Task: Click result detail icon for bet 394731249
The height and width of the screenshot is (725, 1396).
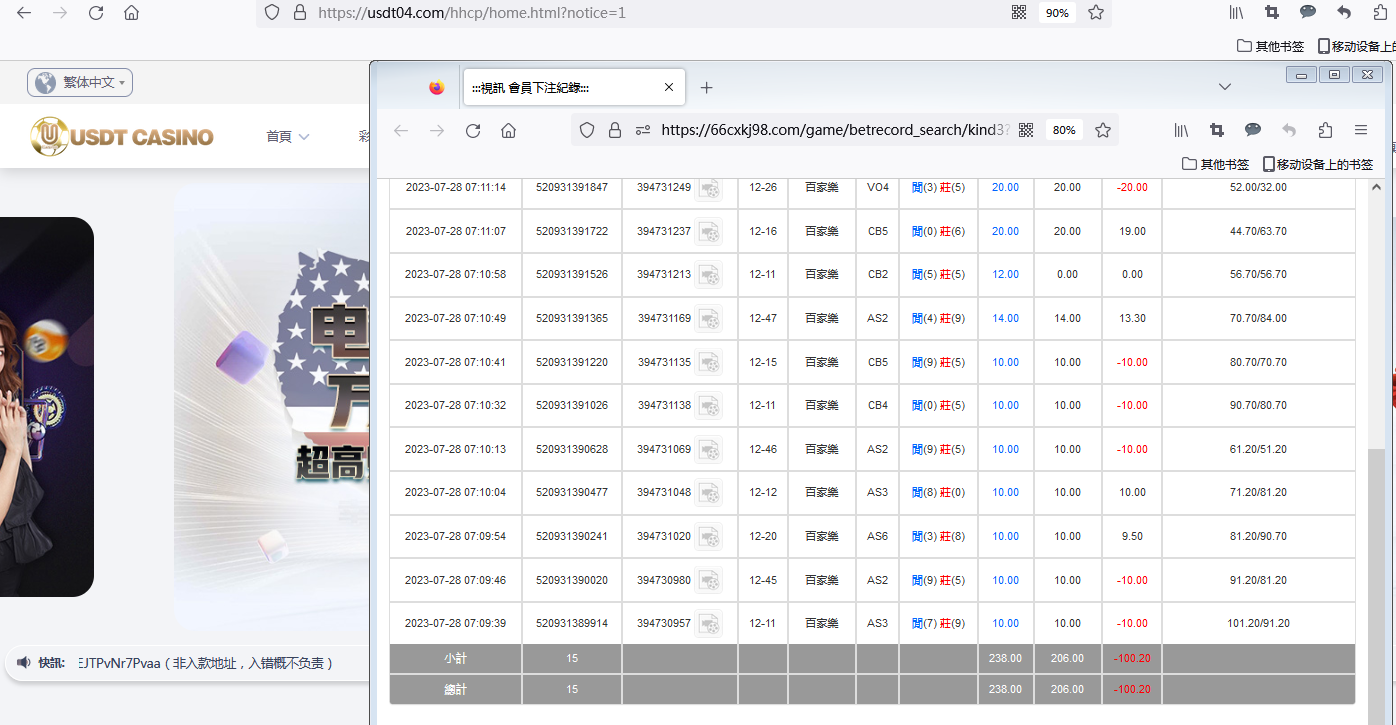Action: [x=709, y=188]
